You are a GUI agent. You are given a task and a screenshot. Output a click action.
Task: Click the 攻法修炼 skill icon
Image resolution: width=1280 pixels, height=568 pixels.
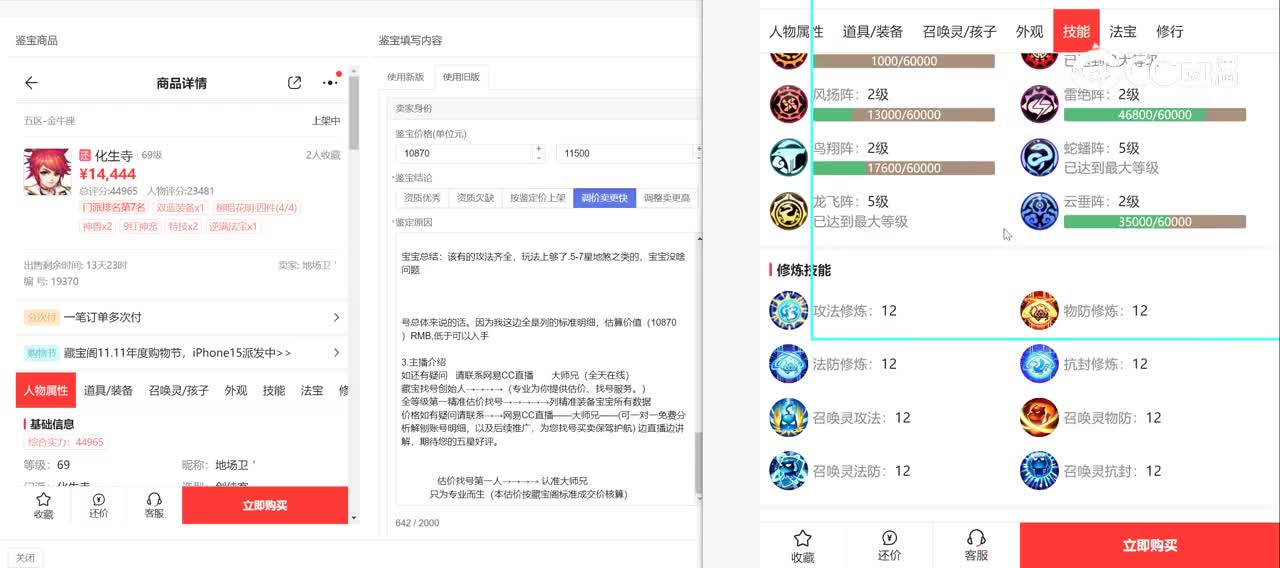point(788,311)
